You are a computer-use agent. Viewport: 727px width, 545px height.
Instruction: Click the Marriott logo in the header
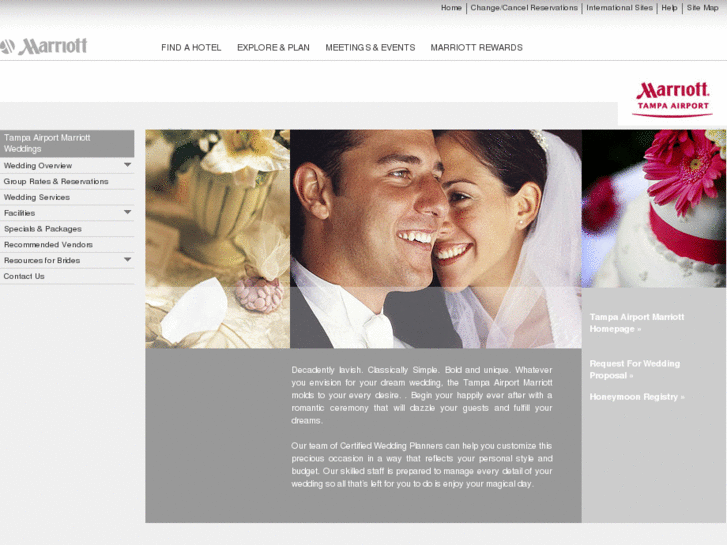point(44,46)
